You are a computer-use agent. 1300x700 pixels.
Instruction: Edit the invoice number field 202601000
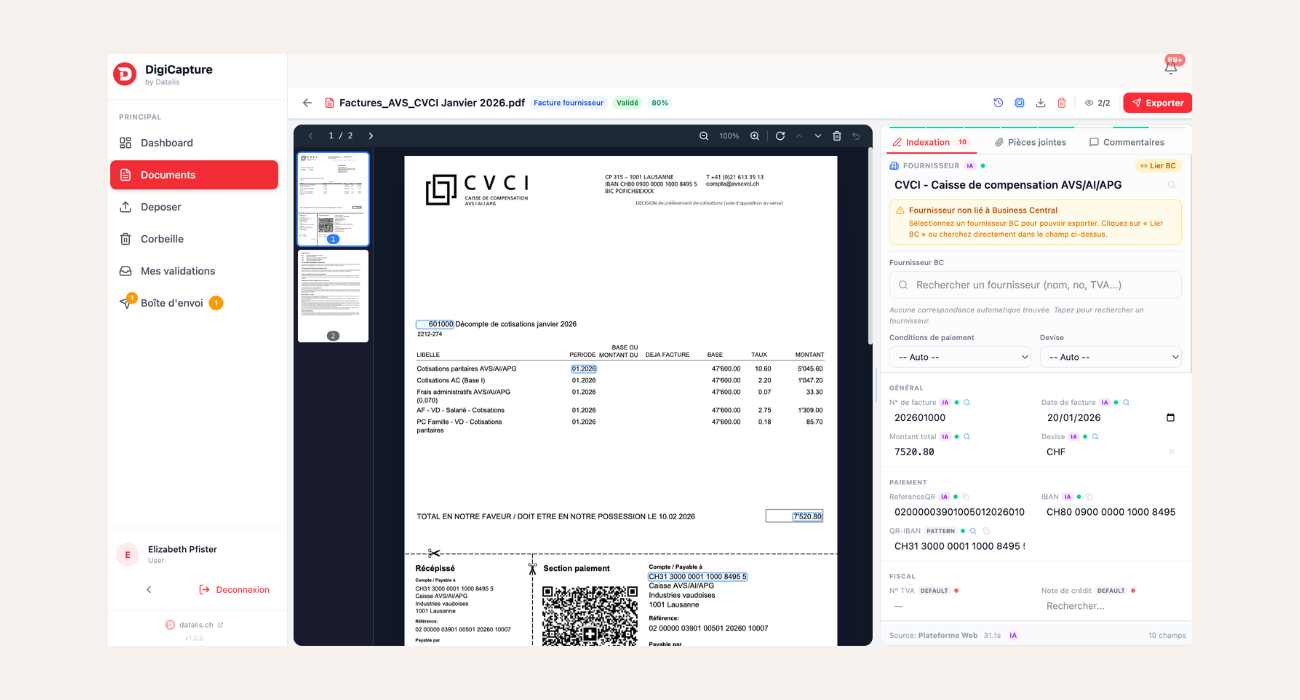pyautogui.click(x=960, y=418)
